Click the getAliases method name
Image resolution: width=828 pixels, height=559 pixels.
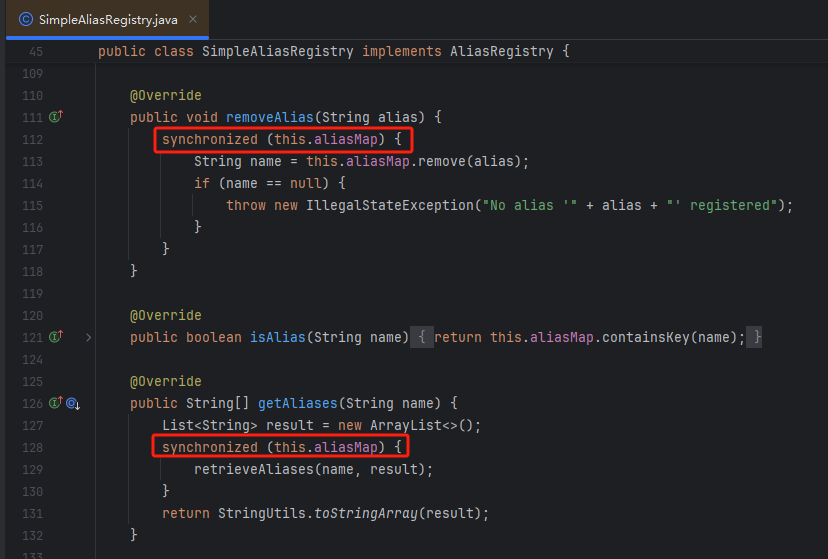(298, 403)
